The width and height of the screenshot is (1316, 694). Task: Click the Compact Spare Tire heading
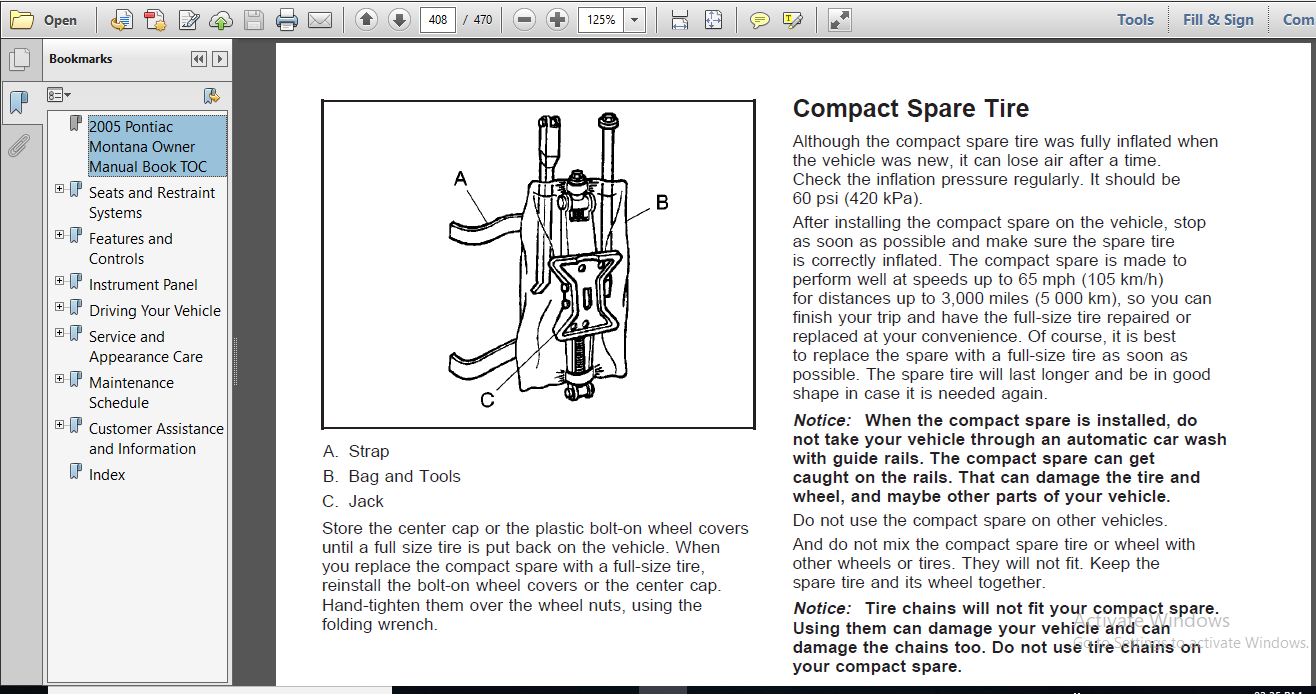coord(911,109)
